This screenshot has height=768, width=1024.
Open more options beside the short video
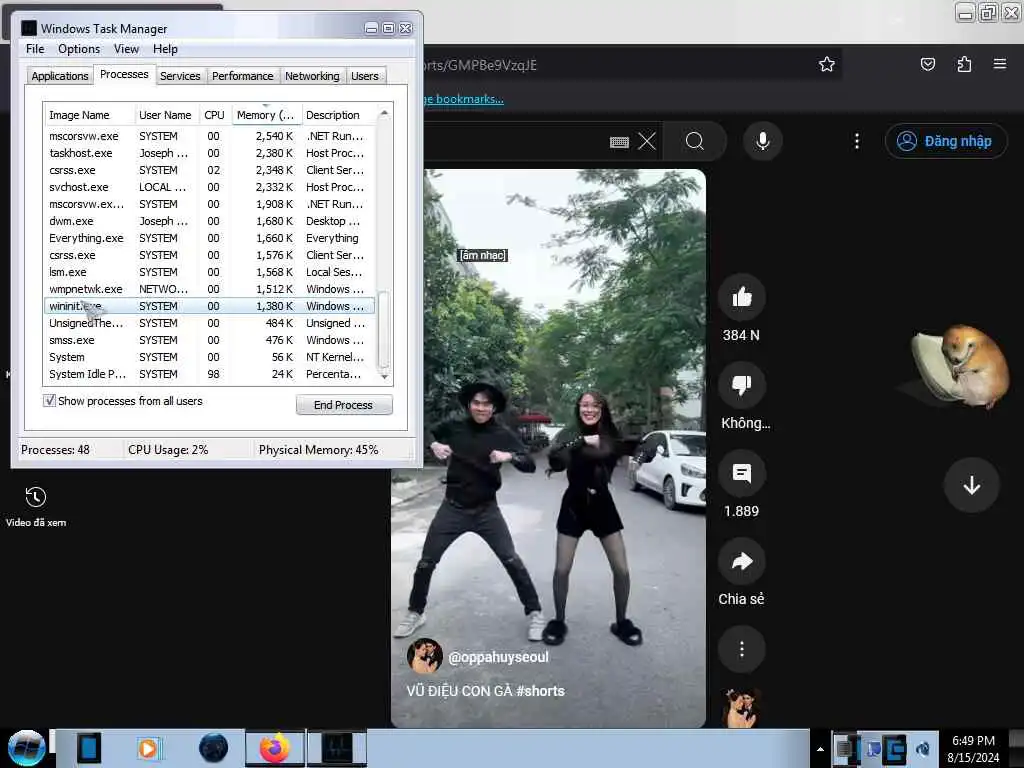point(741,649)
